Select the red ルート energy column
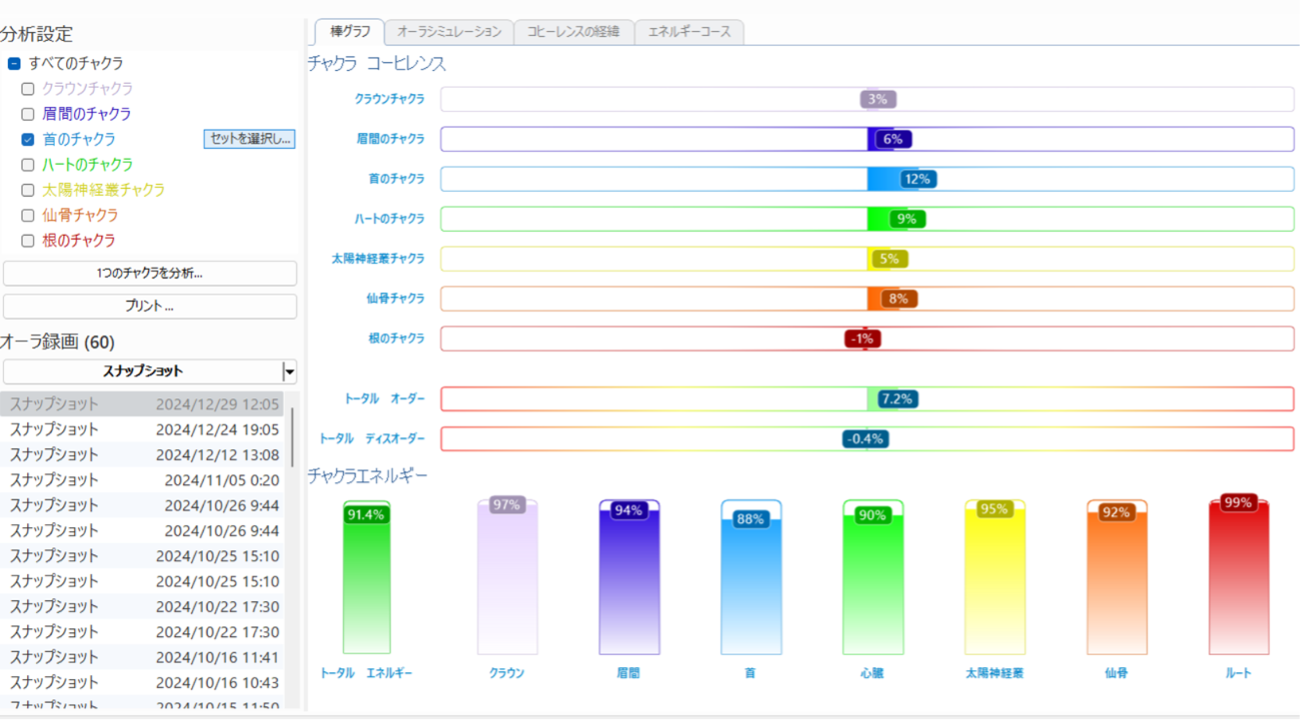1304x724 pixels. point(1238,580)
